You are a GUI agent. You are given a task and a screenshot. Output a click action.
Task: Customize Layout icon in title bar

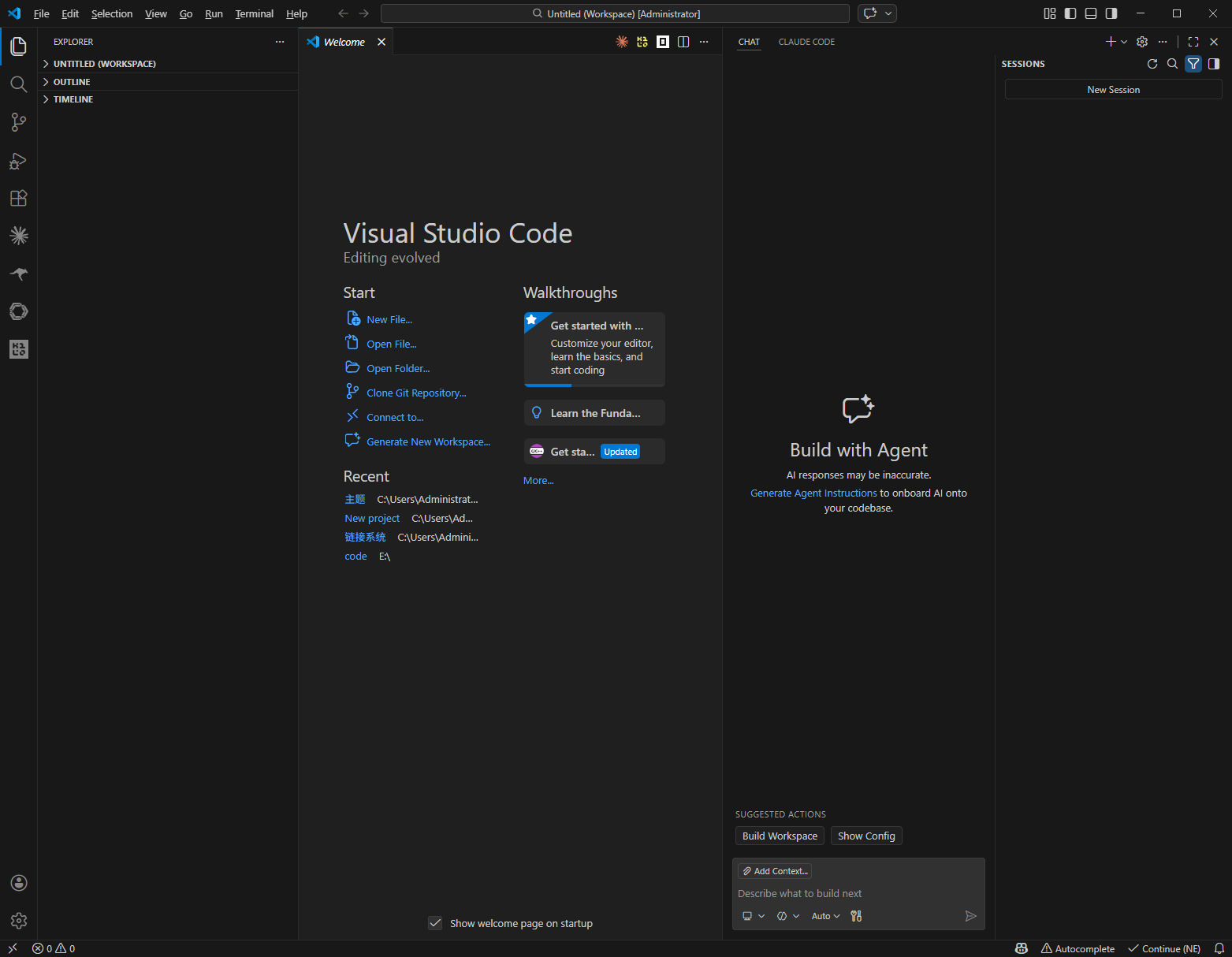point(1050,13)
